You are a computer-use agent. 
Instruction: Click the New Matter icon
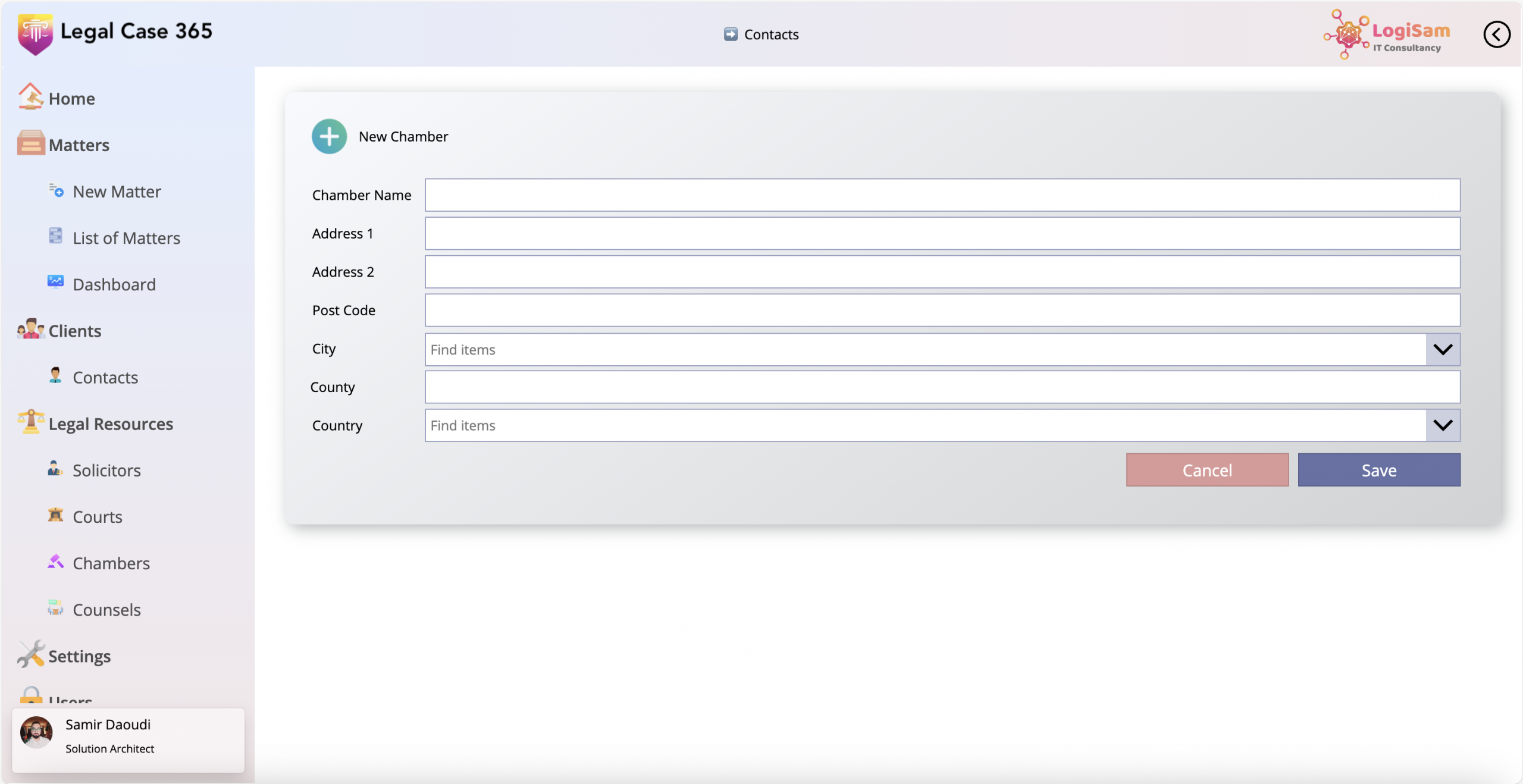tap(56, 190)
